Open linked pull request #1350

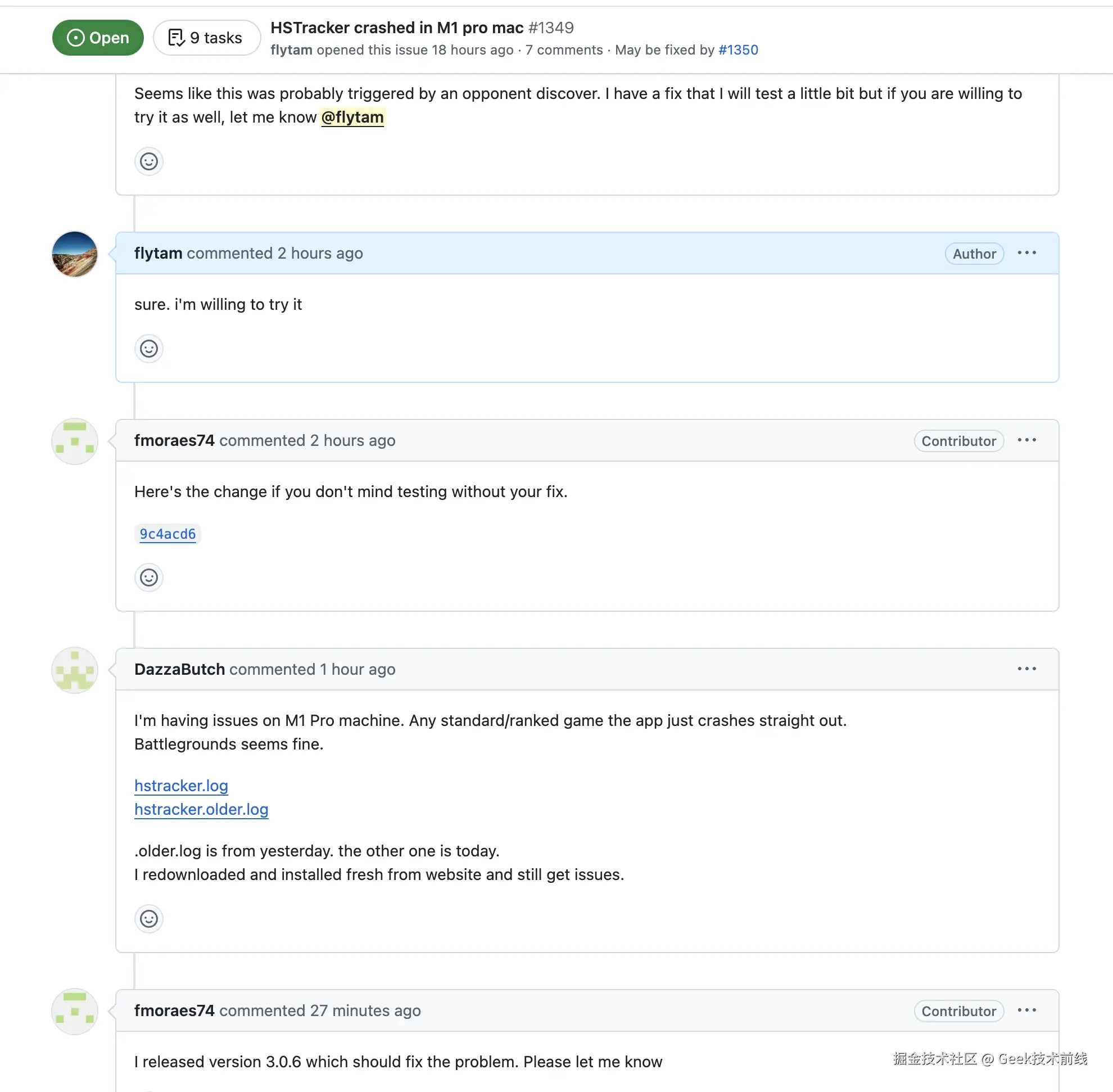(738, 50)
